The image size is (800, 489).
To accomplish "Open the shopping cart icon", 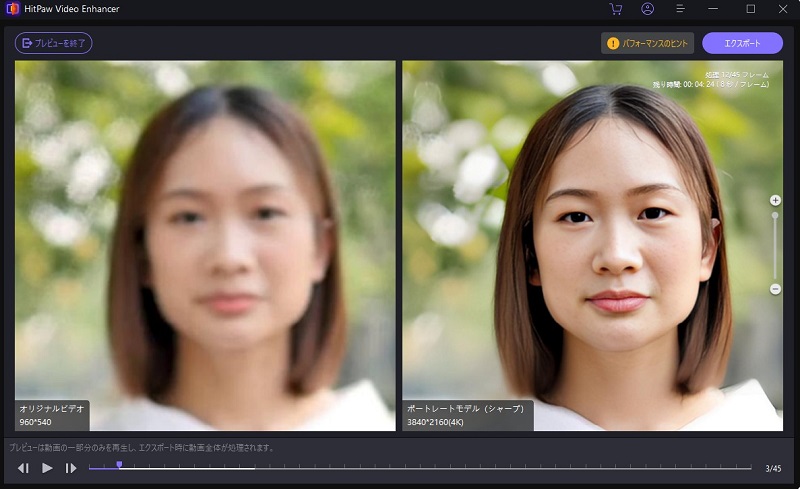I will point(615,9).
